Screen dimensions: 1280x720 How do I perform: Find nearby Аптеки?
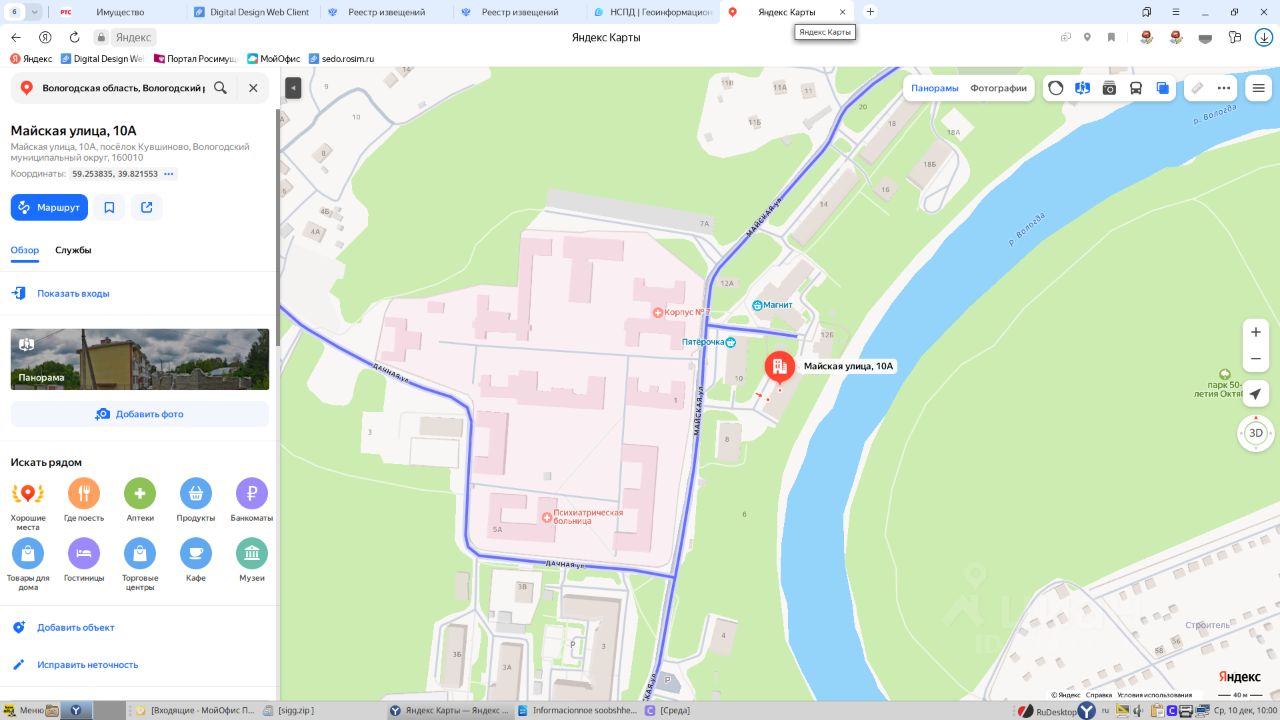click(x=140, y=501)
